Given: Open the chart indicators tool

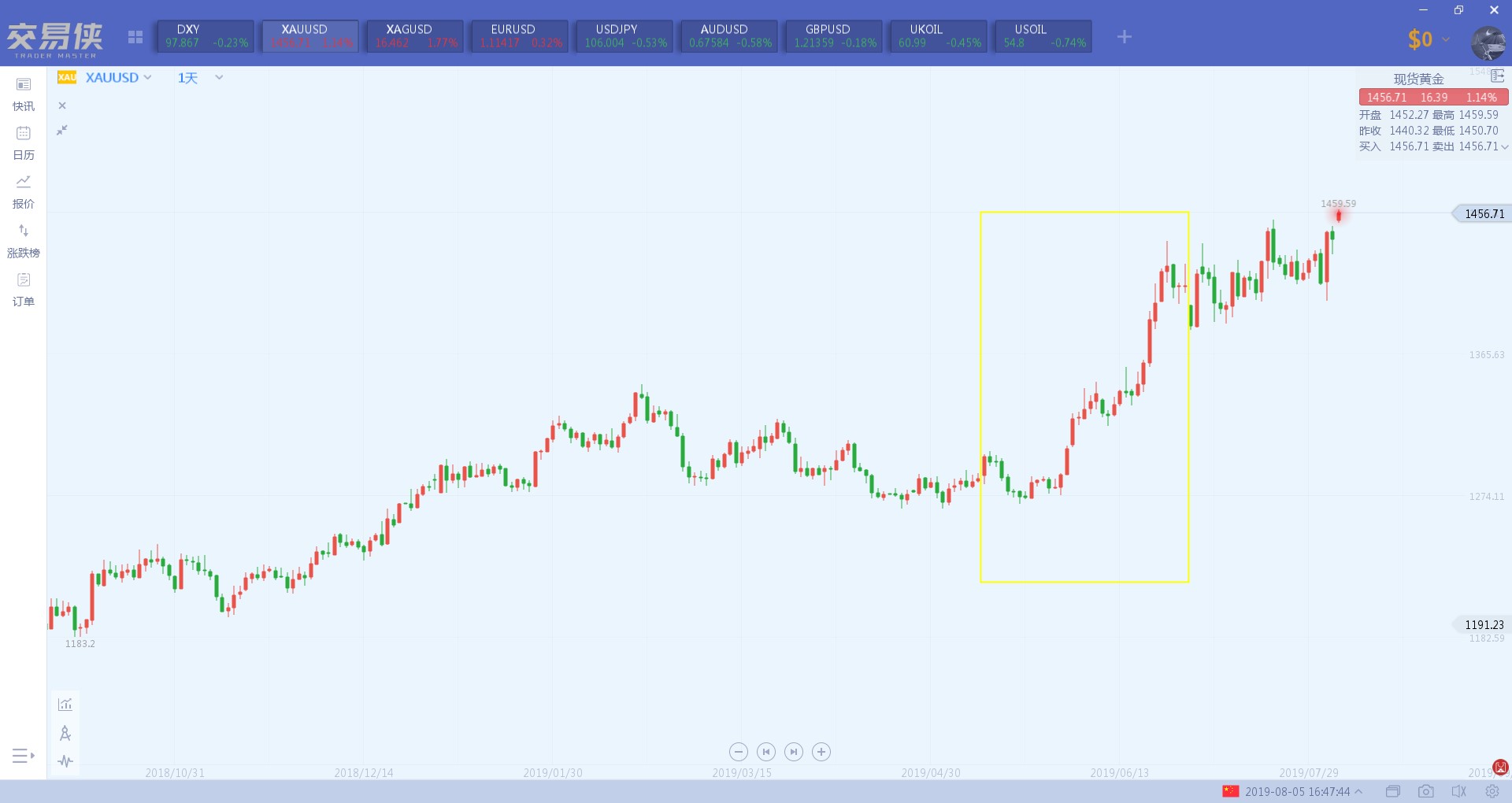Looking at the screenshot, I should pos(65,705).
